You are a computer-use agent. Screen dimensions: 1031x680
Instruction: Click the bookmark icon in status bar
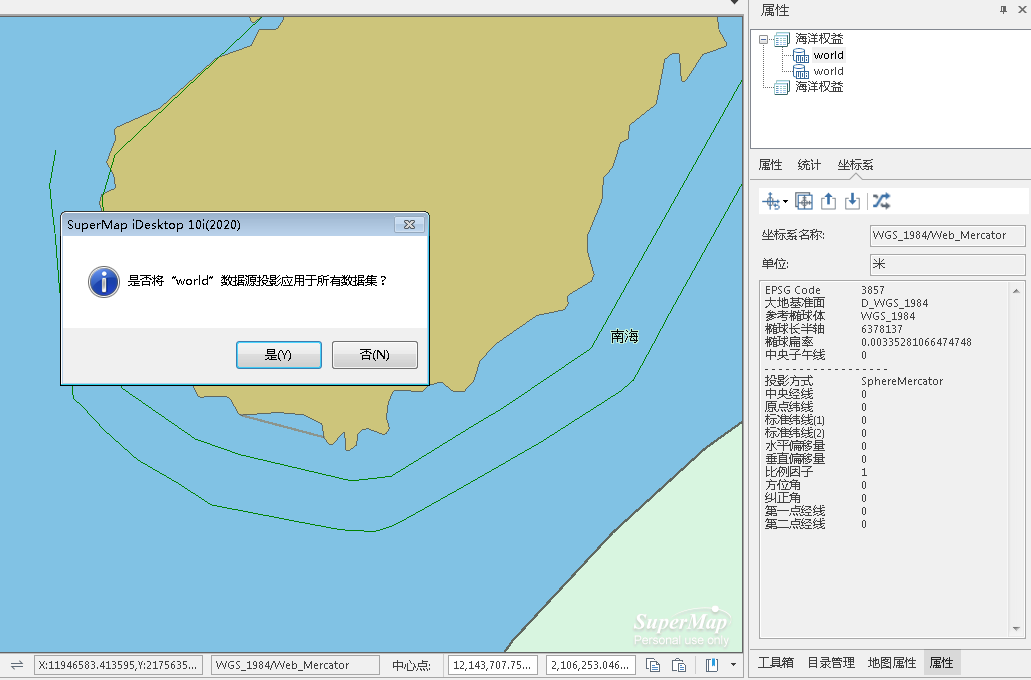click(712, 665)
